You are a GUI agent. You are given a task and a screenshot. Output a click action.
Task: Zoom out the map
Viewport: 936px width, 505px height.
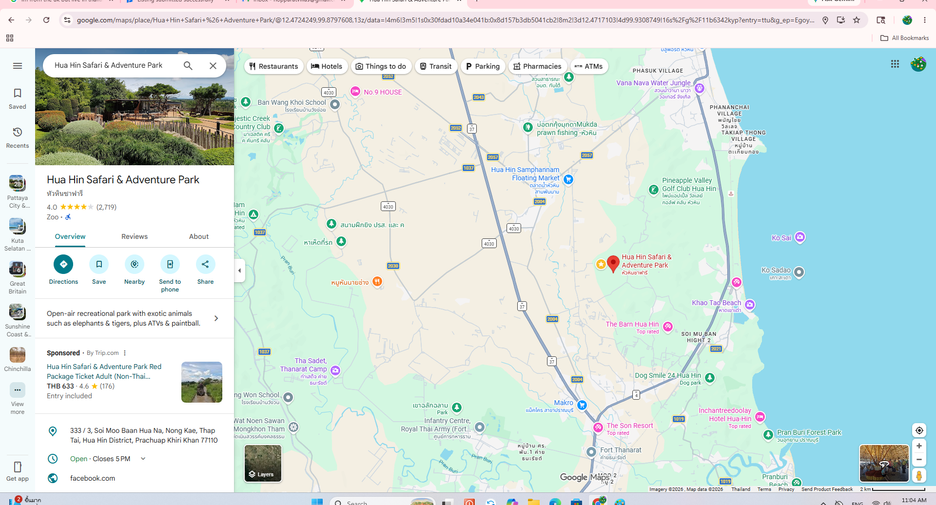click(x=919, y=460)
